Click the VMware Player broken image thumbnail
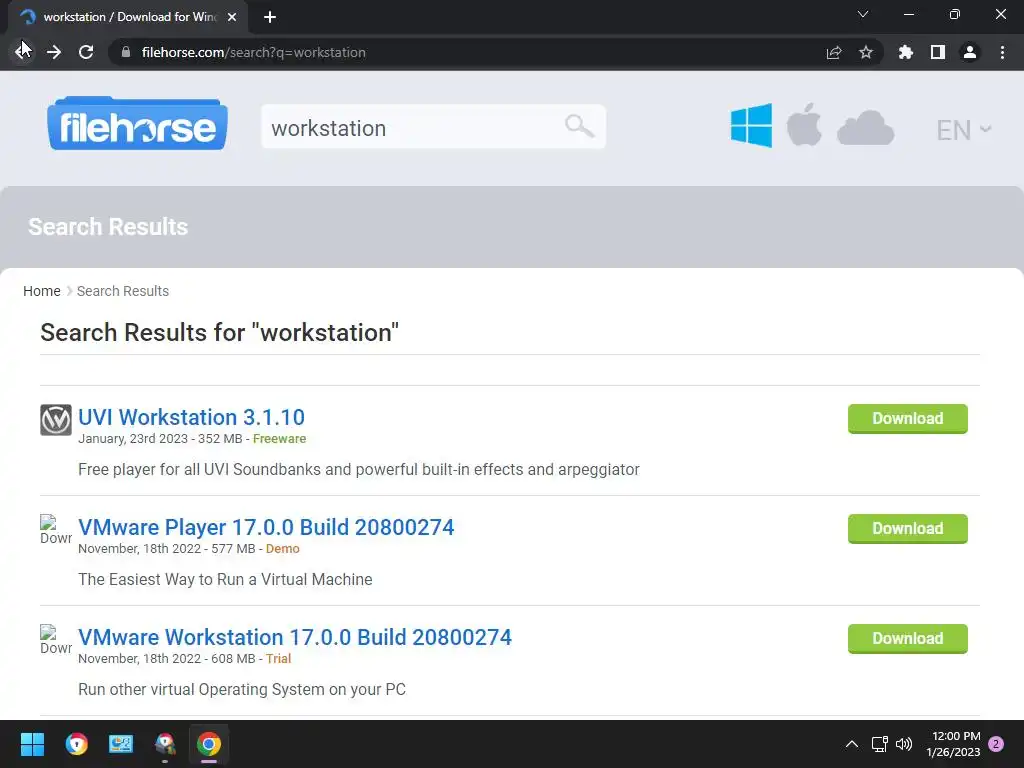This screenshot has height=768, width=1024. click(56, 530)
